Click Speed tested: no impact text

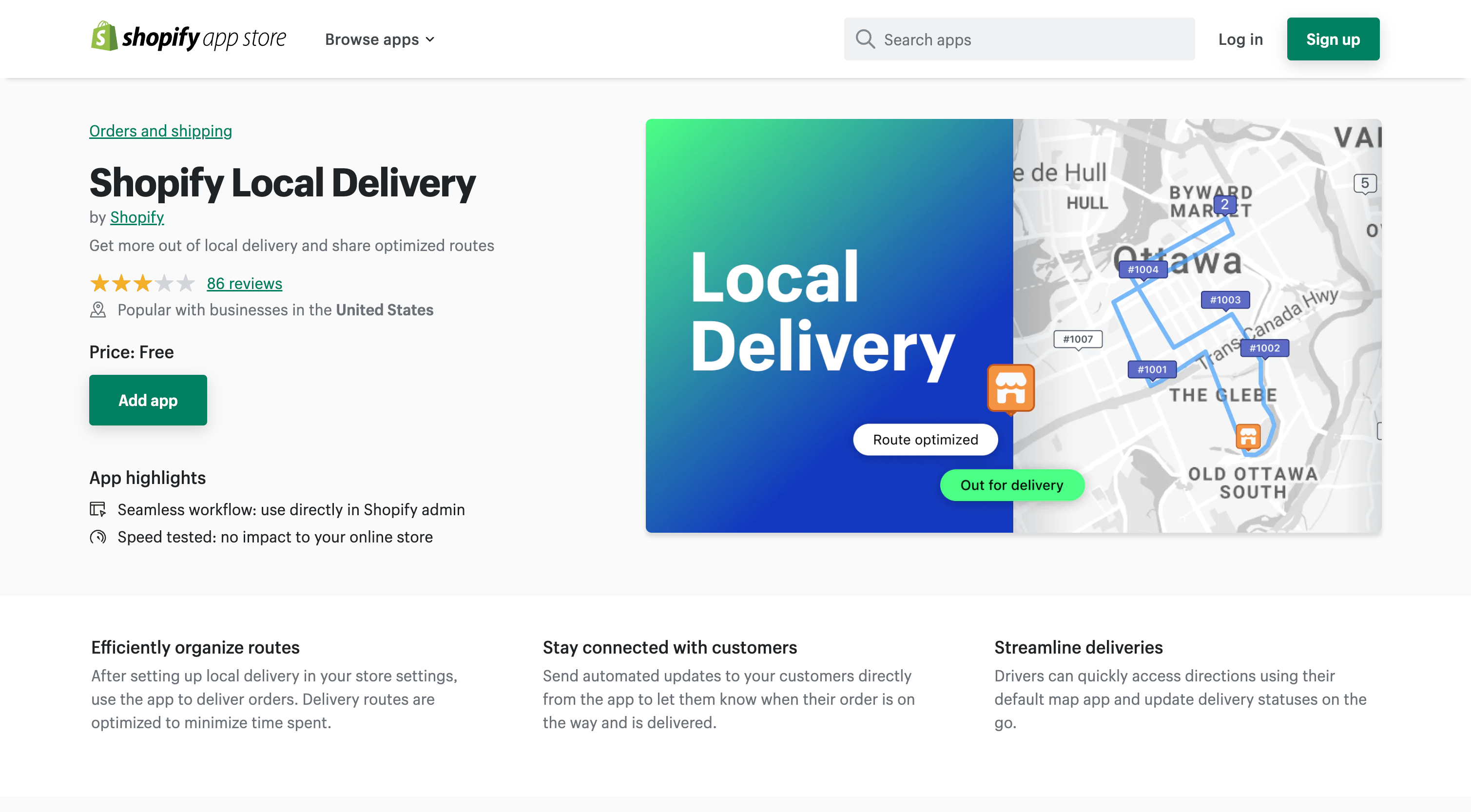coord(275,537)
